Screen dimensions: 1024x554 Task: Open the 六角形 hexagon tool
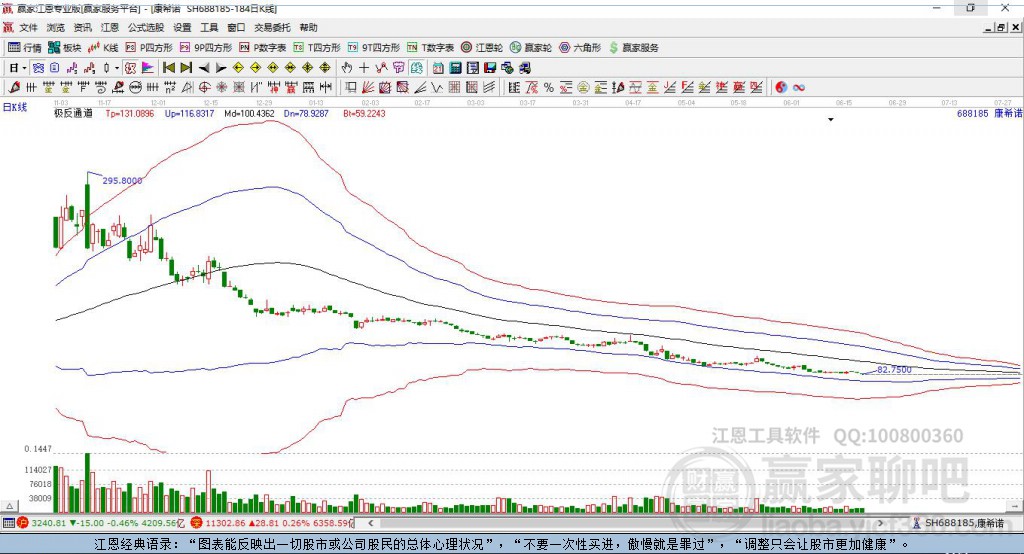tap(580, 48)
